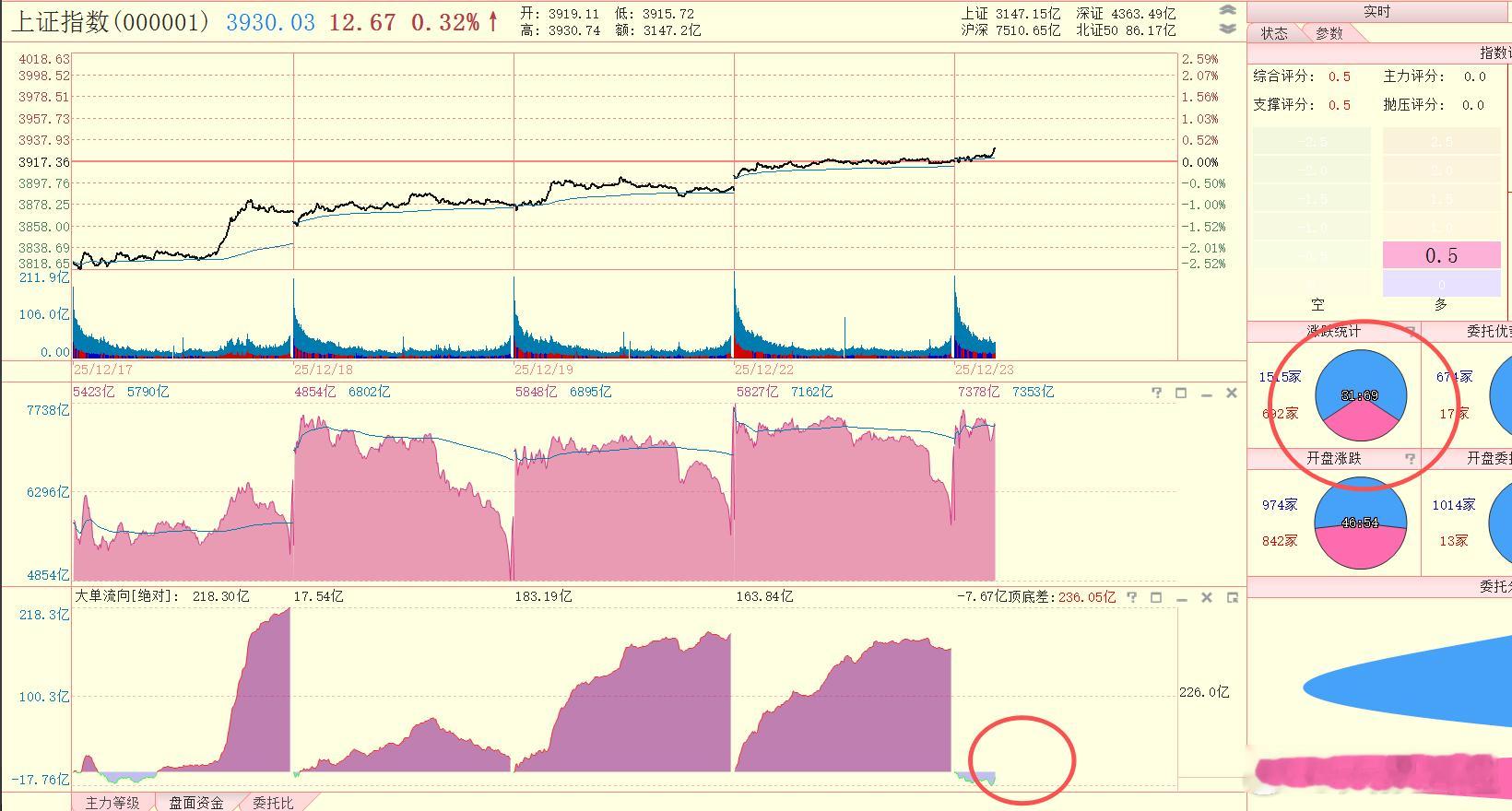Click the 183.19亿 flow value
This screenshot has height=811, width=1512.
pyautogui.click(x=543, y=596)
